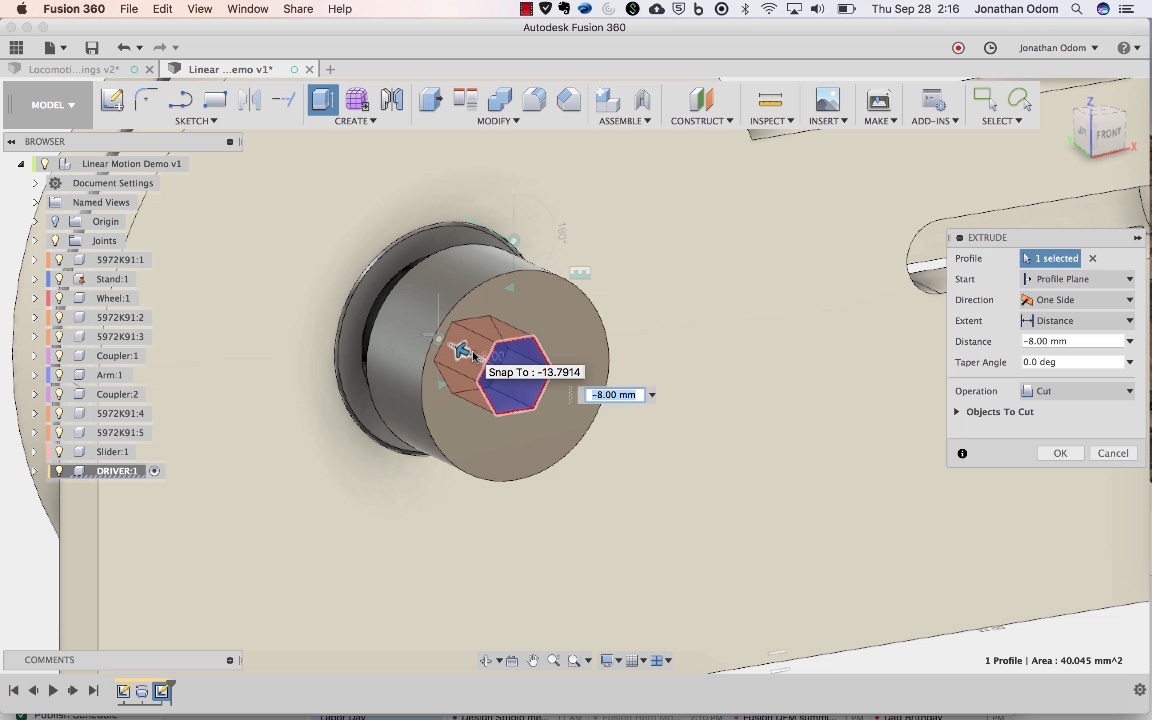Expand the Slider:1 tree node

point(35,452)
